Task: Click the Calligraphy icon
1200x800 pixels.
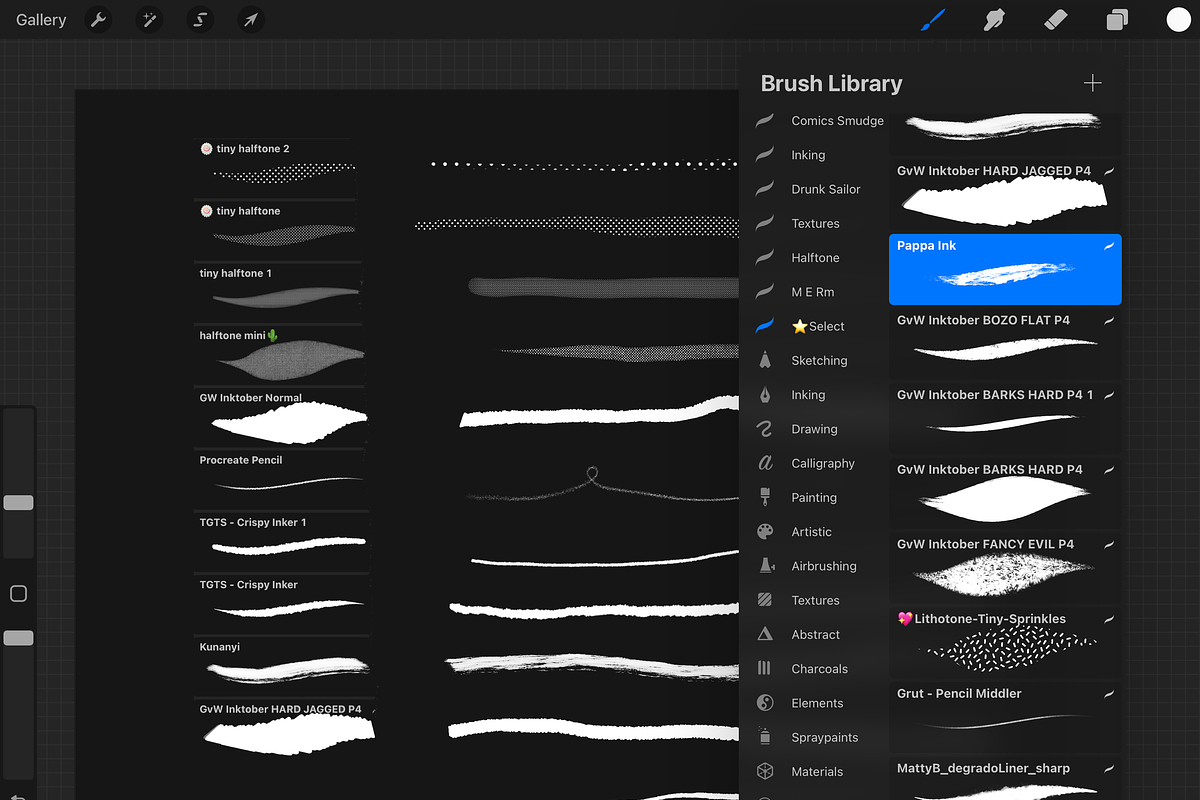Action: coord(765,463)
